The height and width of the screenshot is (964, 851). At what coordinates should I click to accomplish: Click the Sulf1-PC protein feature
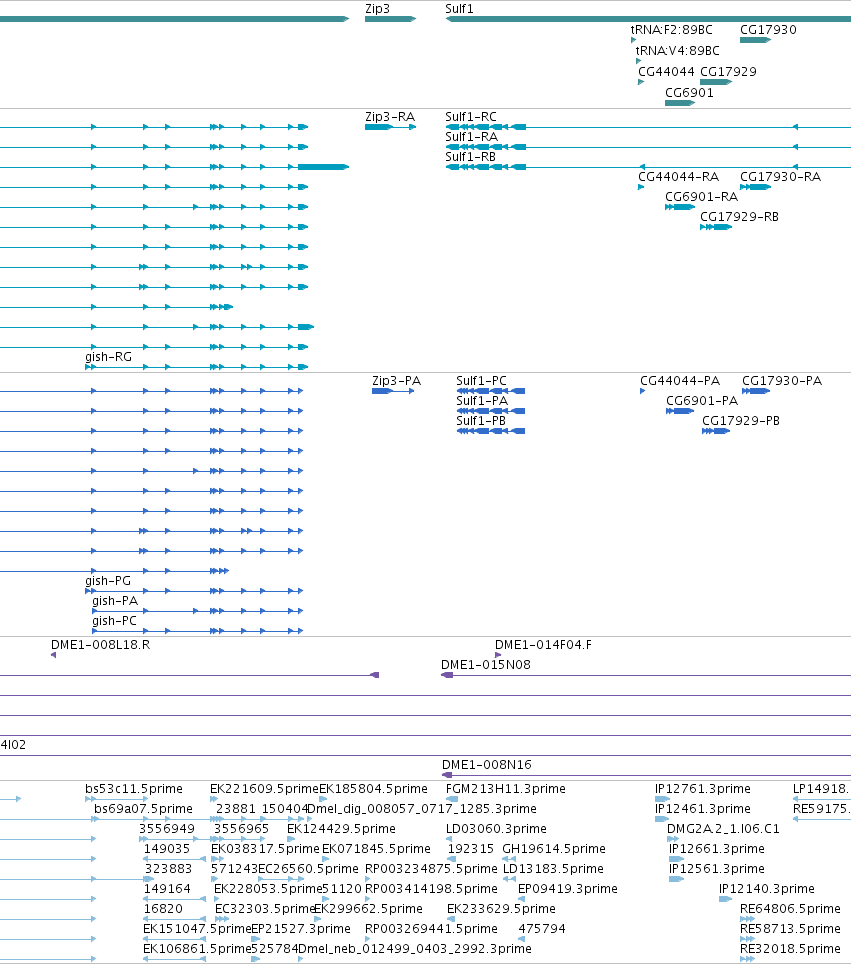click(x=491, y=391)
